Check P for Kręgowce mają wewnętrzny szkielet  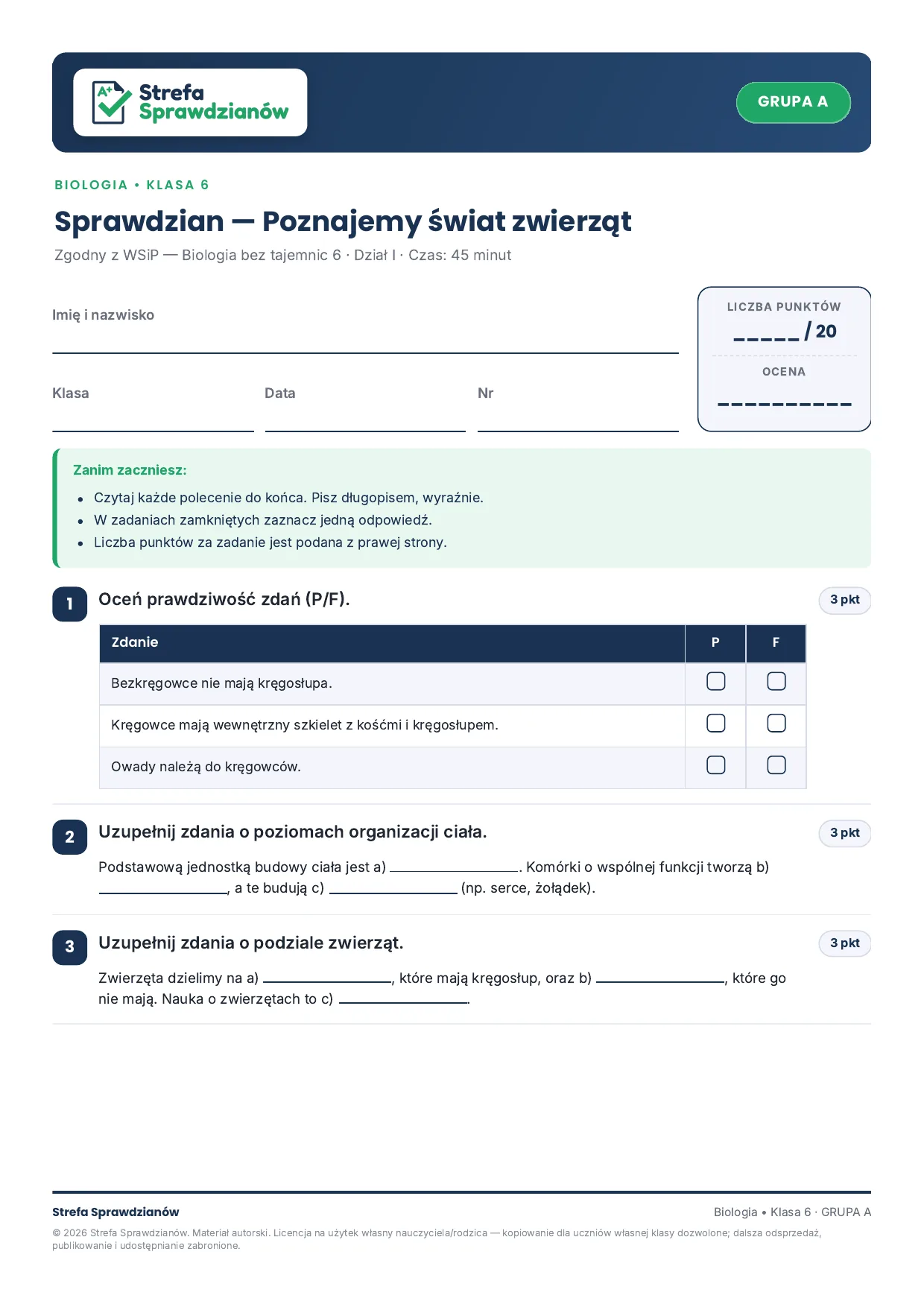(x=715, y=723)
